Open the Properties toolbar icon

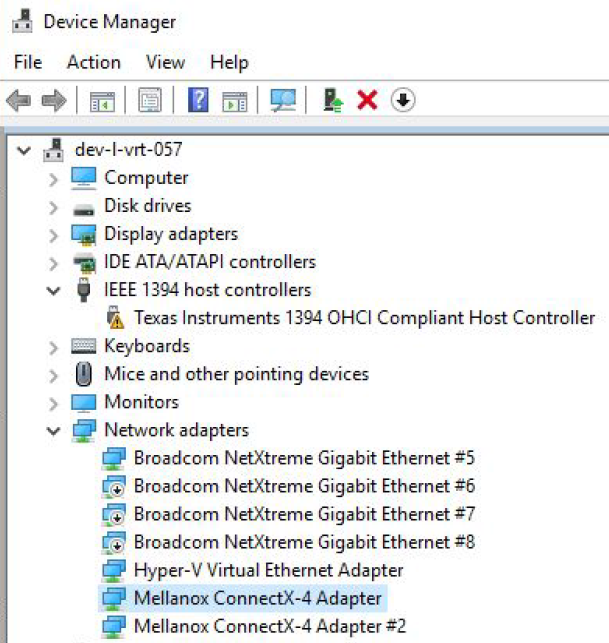point(150,100)
